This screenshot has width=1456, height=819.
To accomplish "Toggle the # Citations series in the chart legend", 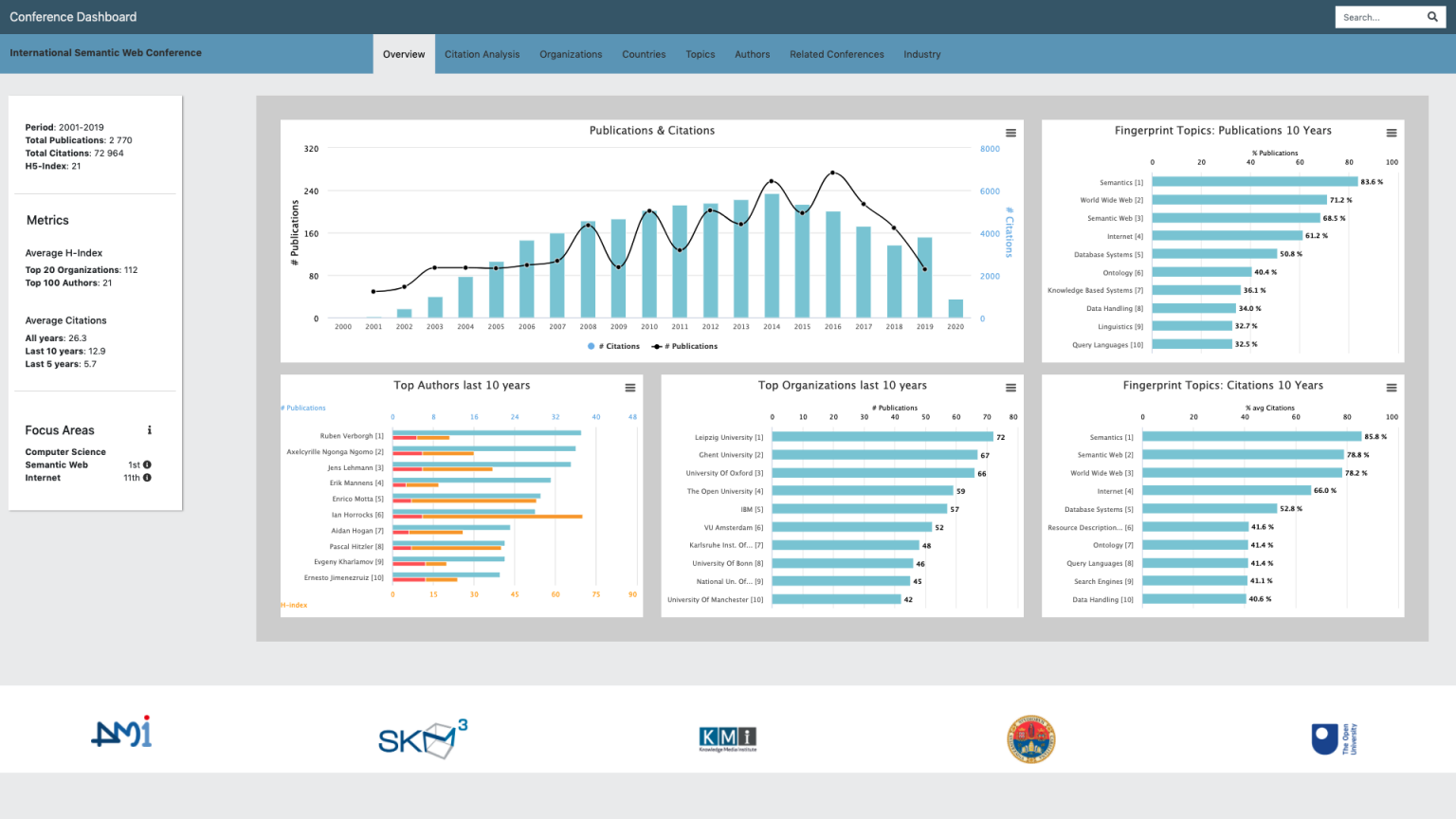I will (x=613, y=346).
